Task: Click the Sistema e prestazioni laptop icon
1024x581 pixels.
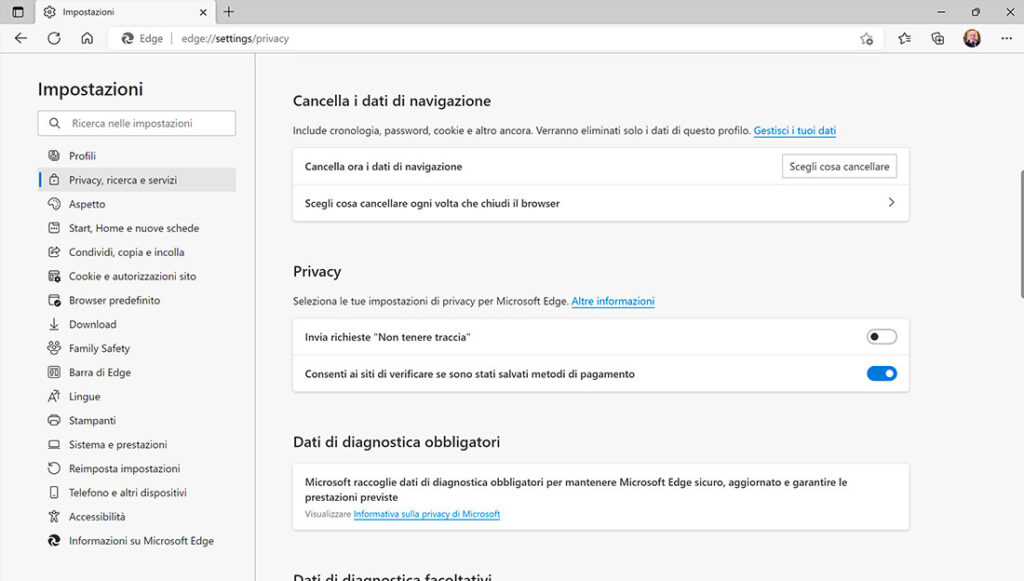Action: [54, 445]
